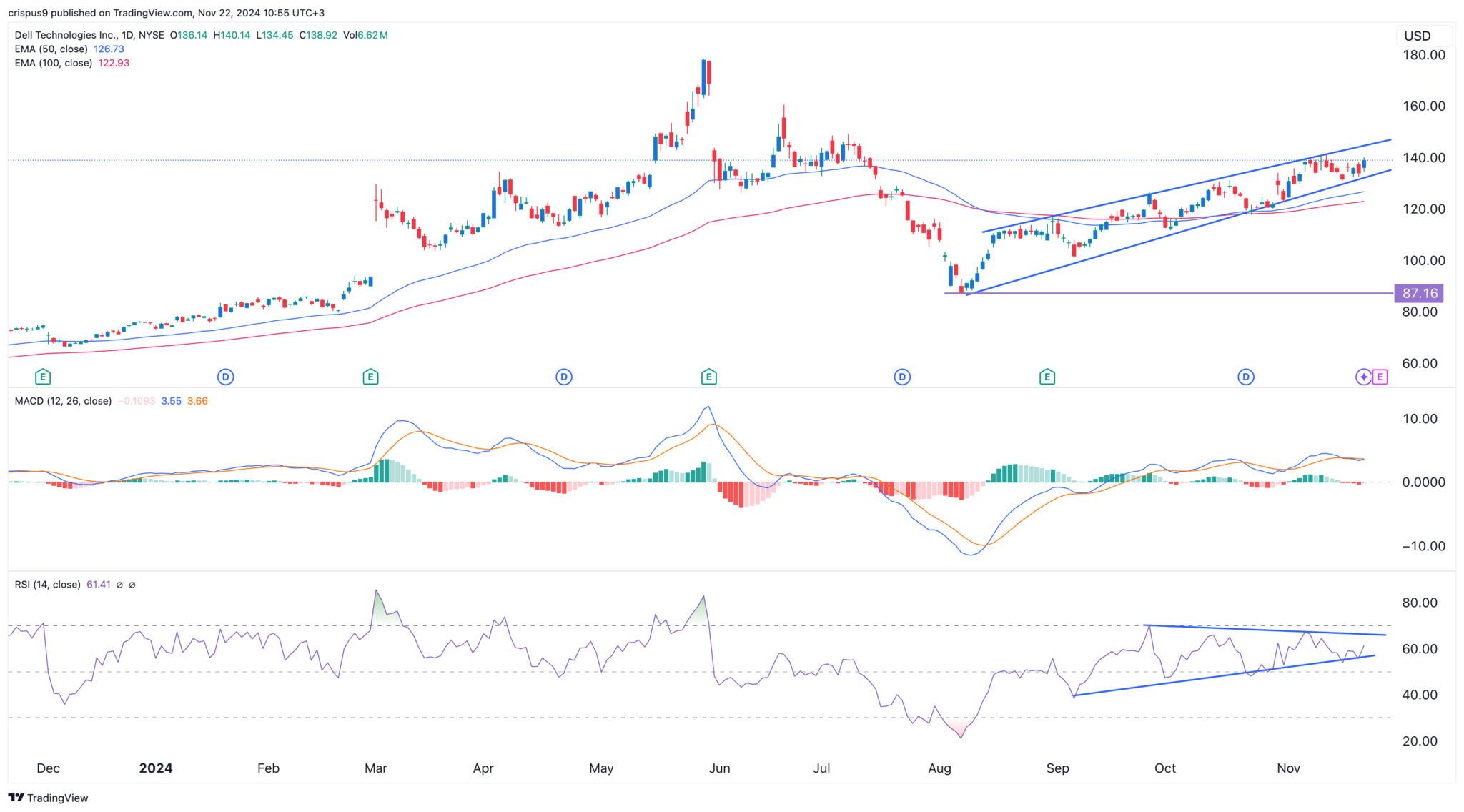This screenshot has height=812, width=1464.
Task: Click the close price C138.92 in header
Action: click(x=318, y=35)
